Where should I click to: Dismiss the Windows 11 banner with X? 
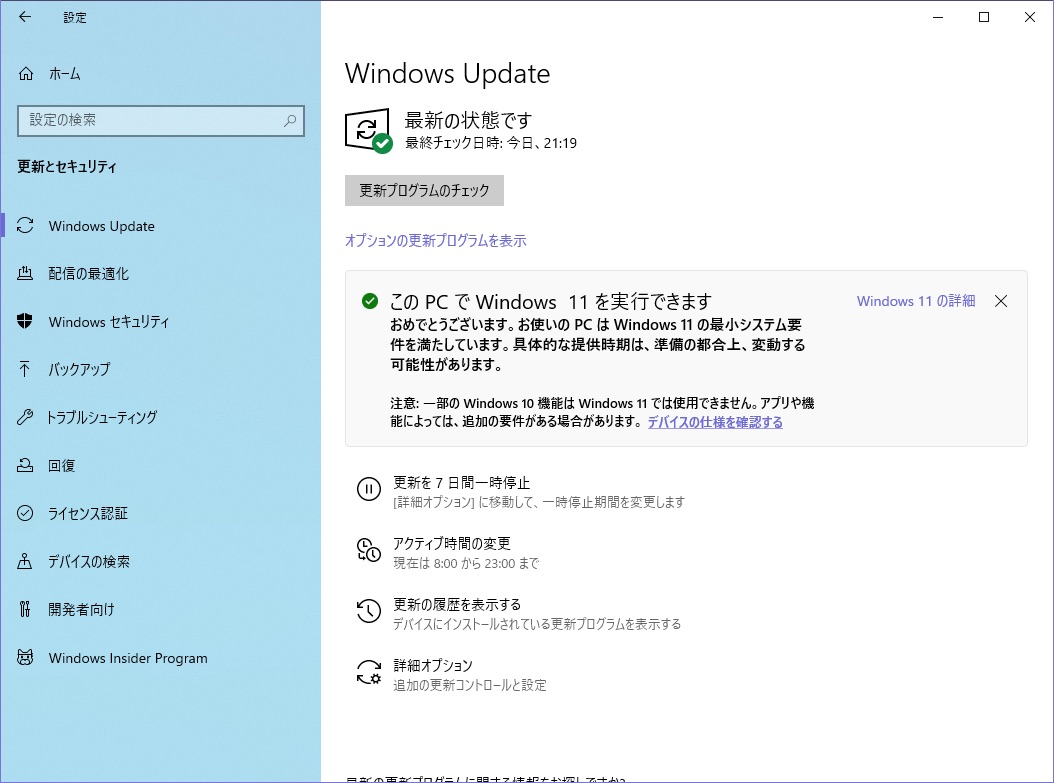click(1001, 301)
